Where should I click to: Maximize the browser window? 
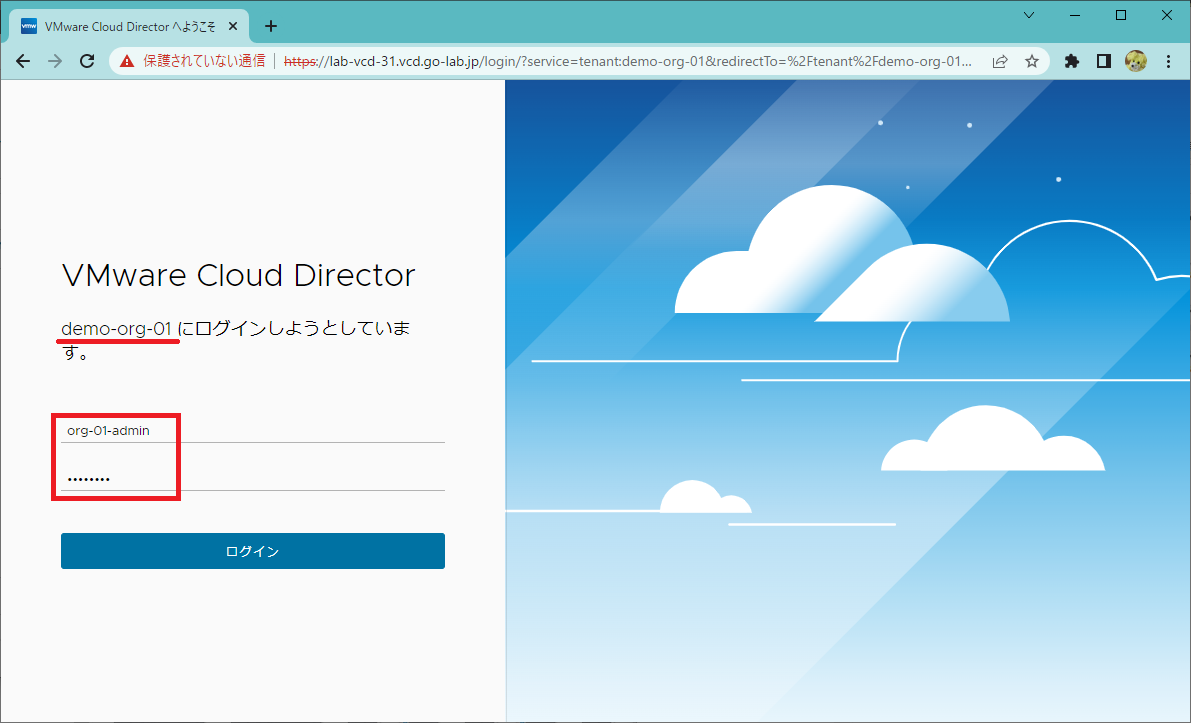tap(1120, 15)
